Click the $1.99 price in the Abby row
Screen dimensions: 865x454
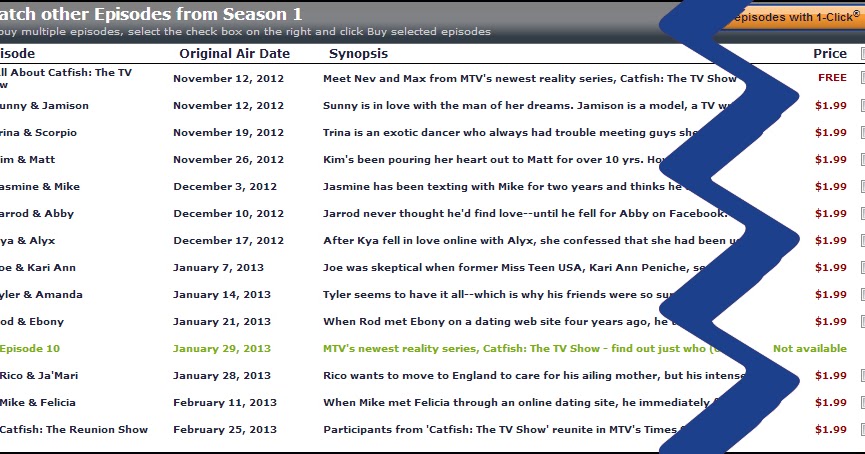point(831,213)
